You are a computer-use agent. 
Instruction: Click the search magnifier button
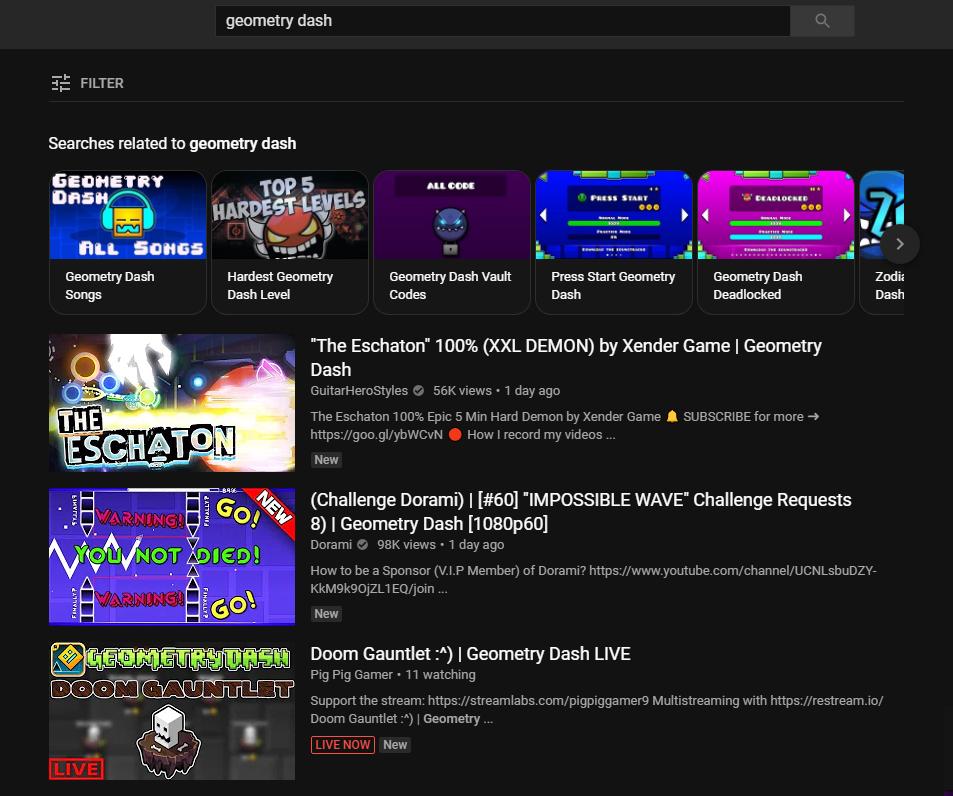point(822,21)
